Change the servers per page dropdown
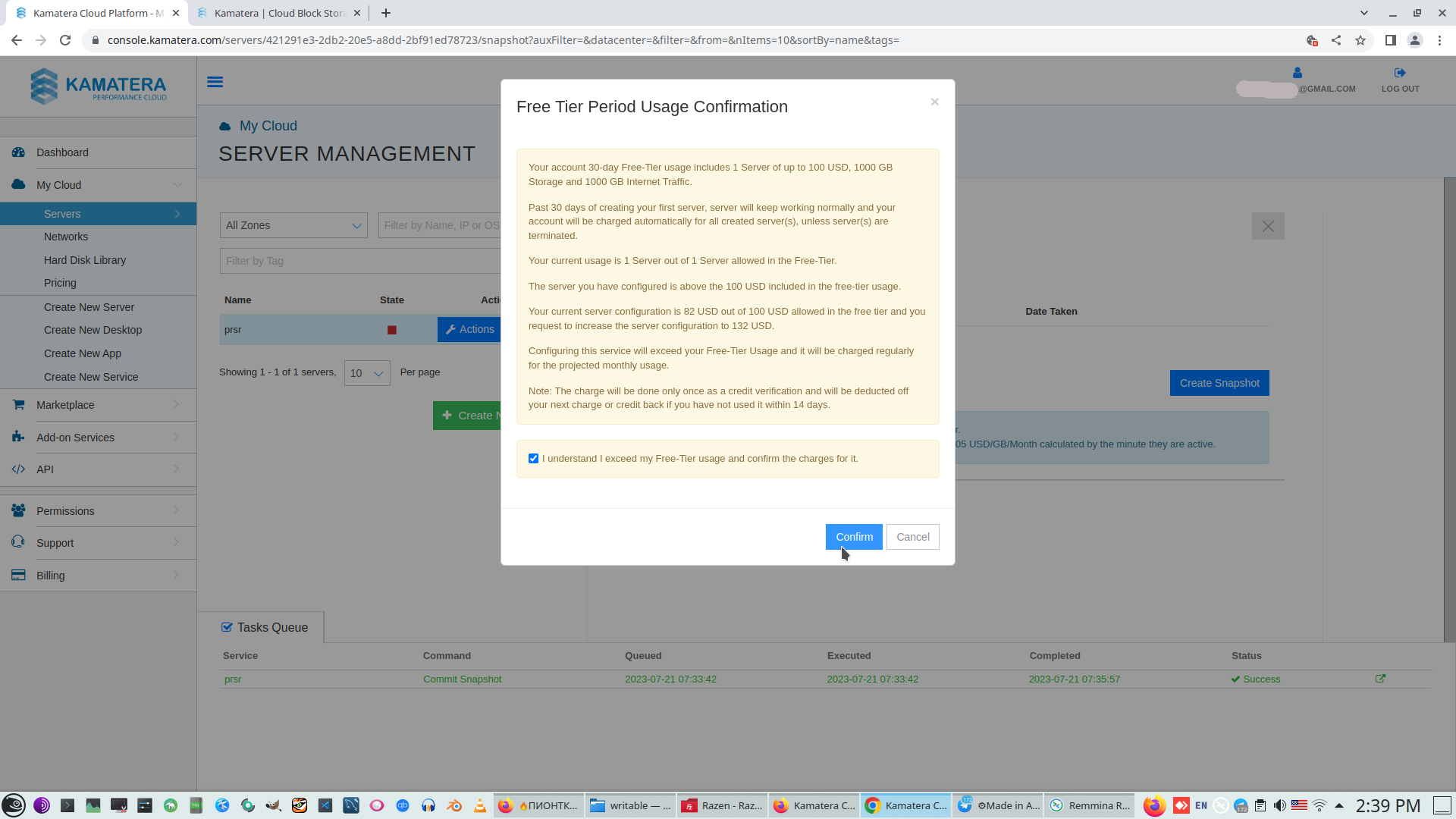Image resolution: width=1456 pixels, height=819 pixels. (367, 373)
